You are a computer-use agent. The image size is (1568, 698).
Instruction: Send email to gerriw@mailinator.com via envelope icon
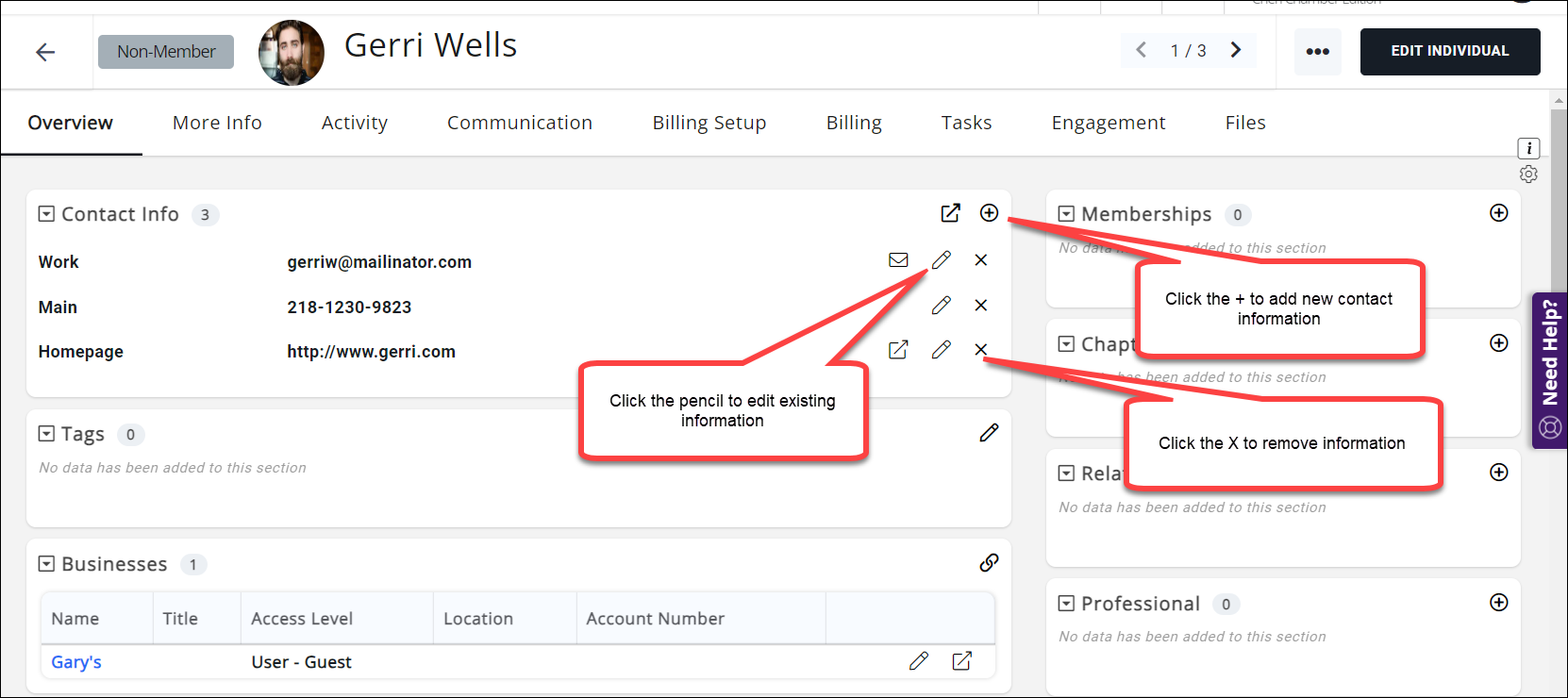898,260
